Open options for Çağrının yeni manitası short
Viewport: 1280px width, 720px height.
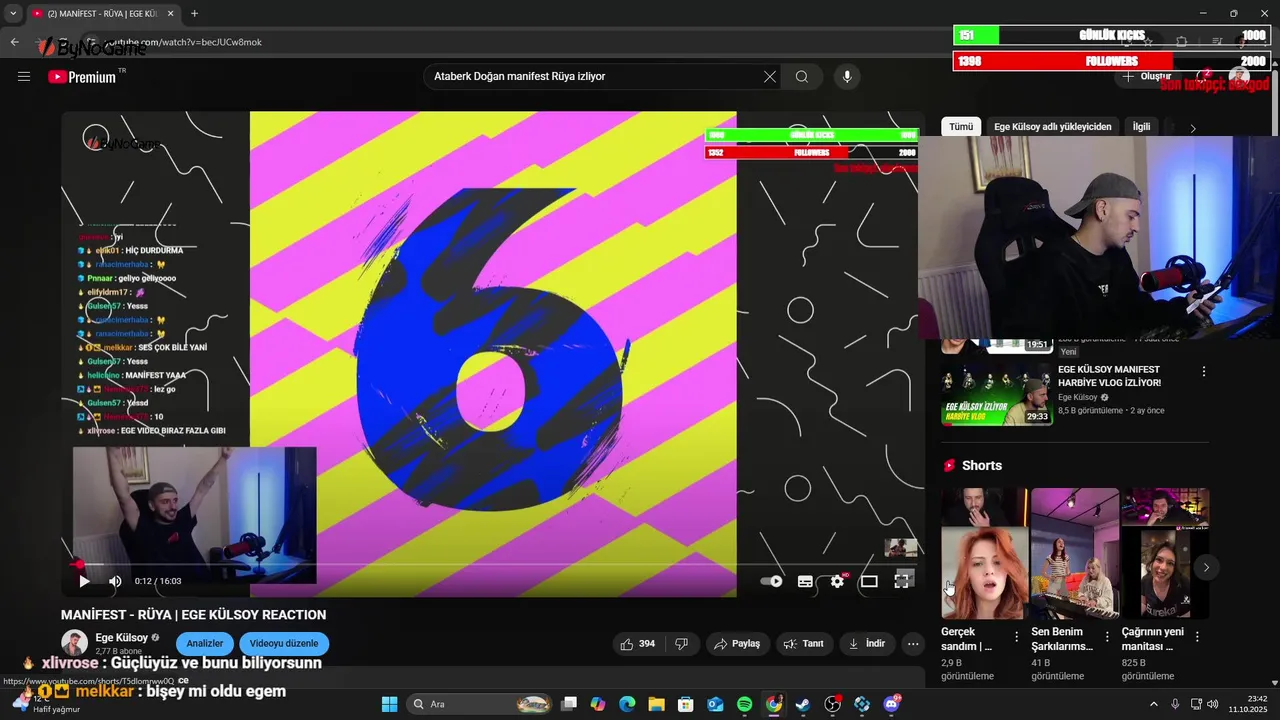(x=1197, y=636)
